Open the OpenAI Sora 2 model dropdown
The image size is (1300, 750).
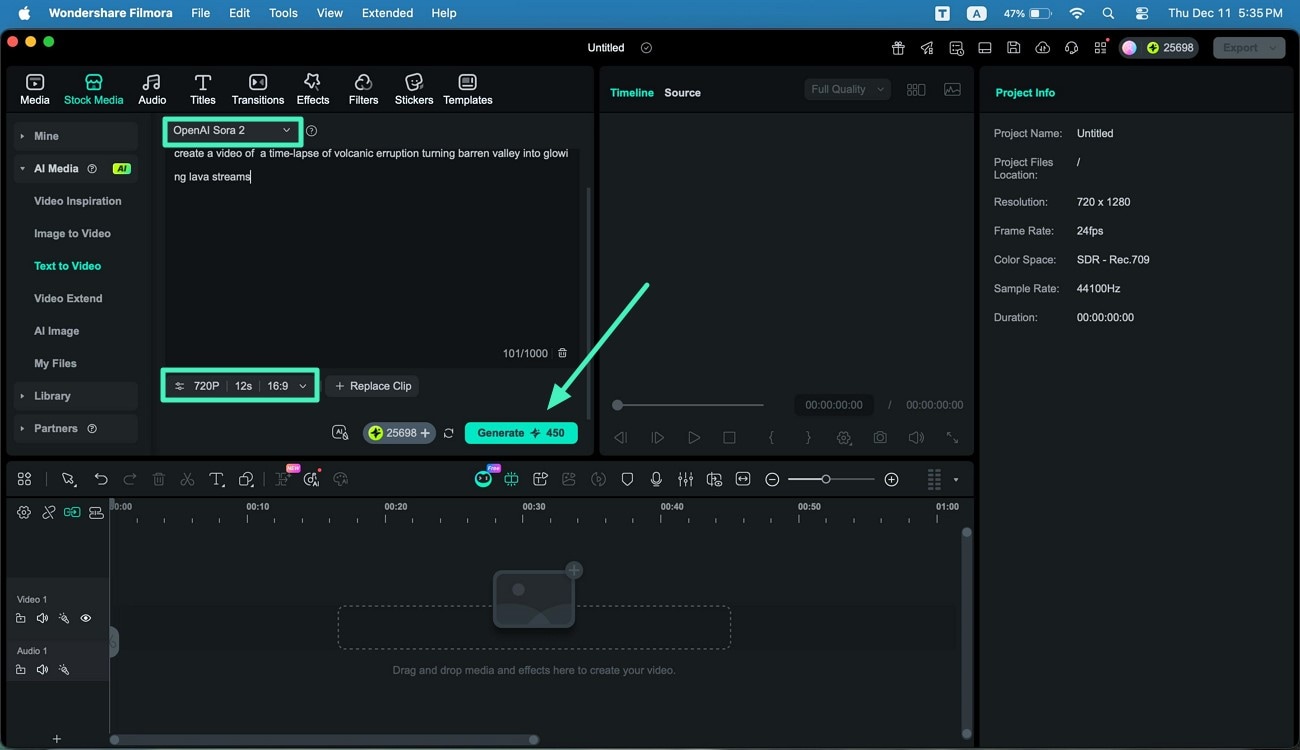click(x=232, y=131)
